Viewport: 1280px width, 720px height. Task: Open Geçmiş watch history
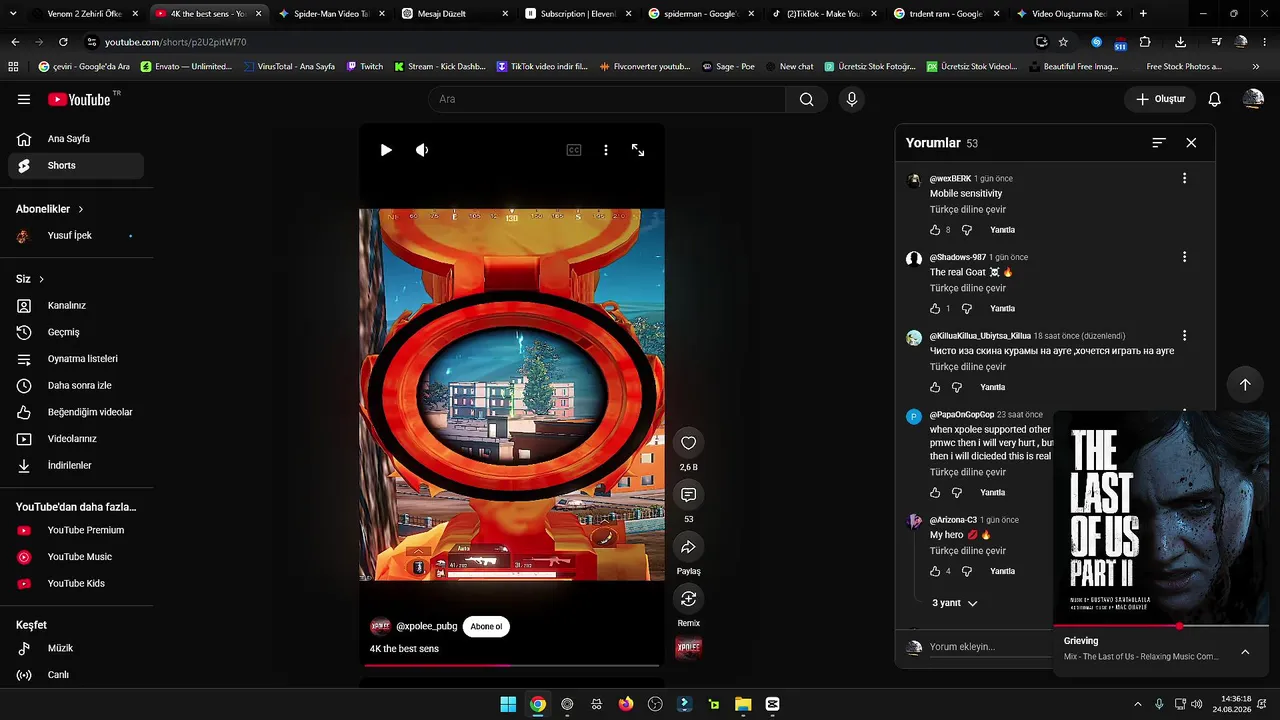point(76,332)
